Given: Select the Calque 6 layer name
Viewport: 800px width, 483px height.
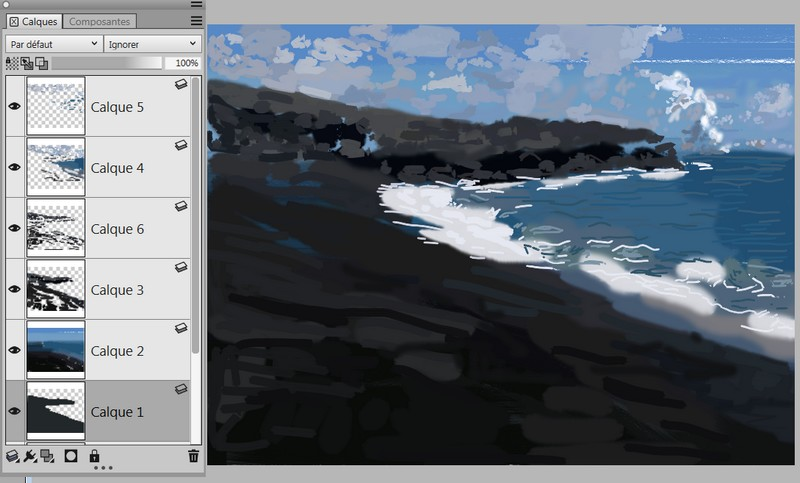Looking at the screenshot, I should point(117,229).
